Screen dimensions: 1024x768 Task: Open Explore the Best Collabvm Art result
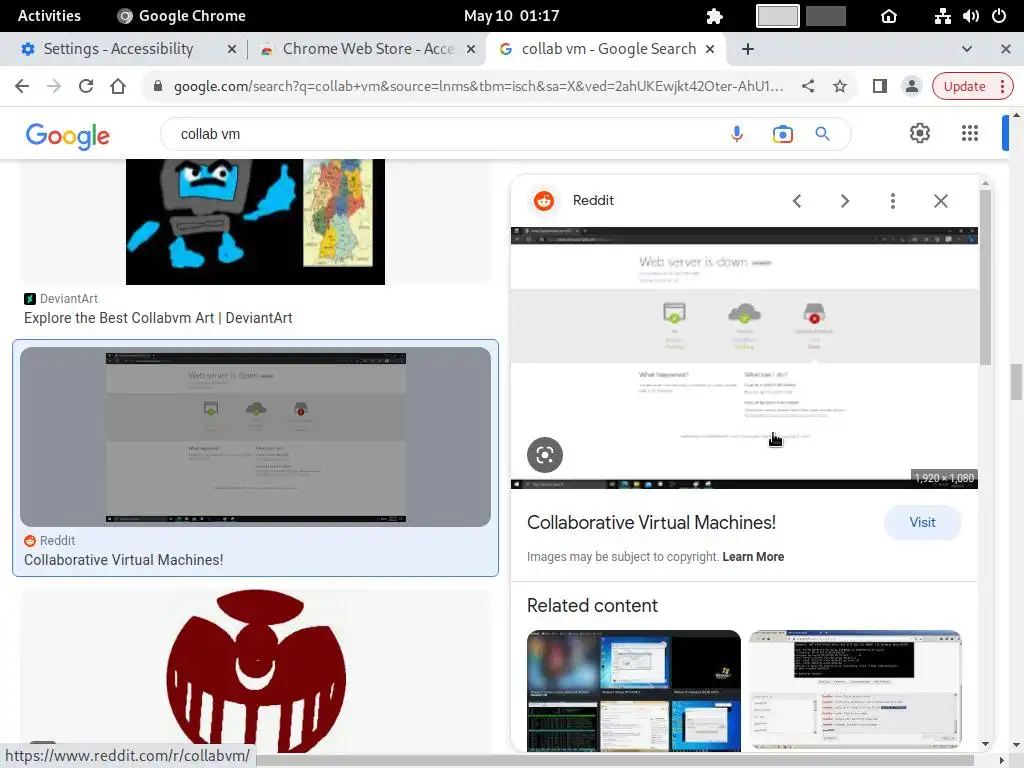[158, 318]
